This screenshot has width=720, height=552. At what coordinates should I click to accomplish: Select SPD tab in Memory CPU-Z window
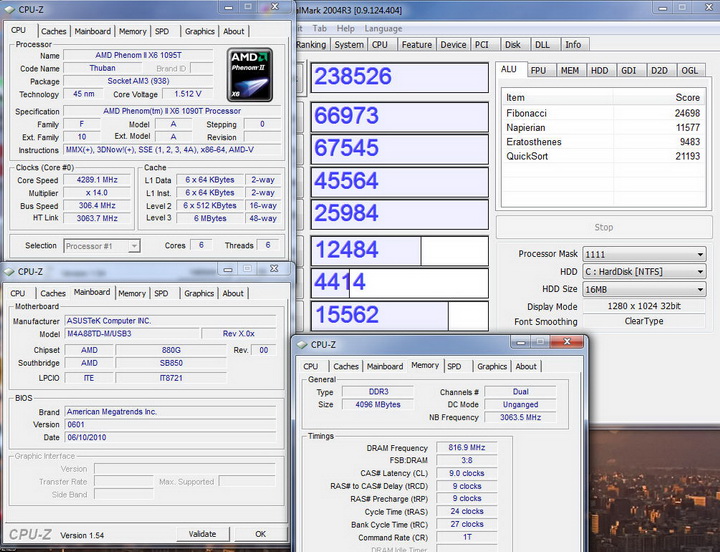454,366
